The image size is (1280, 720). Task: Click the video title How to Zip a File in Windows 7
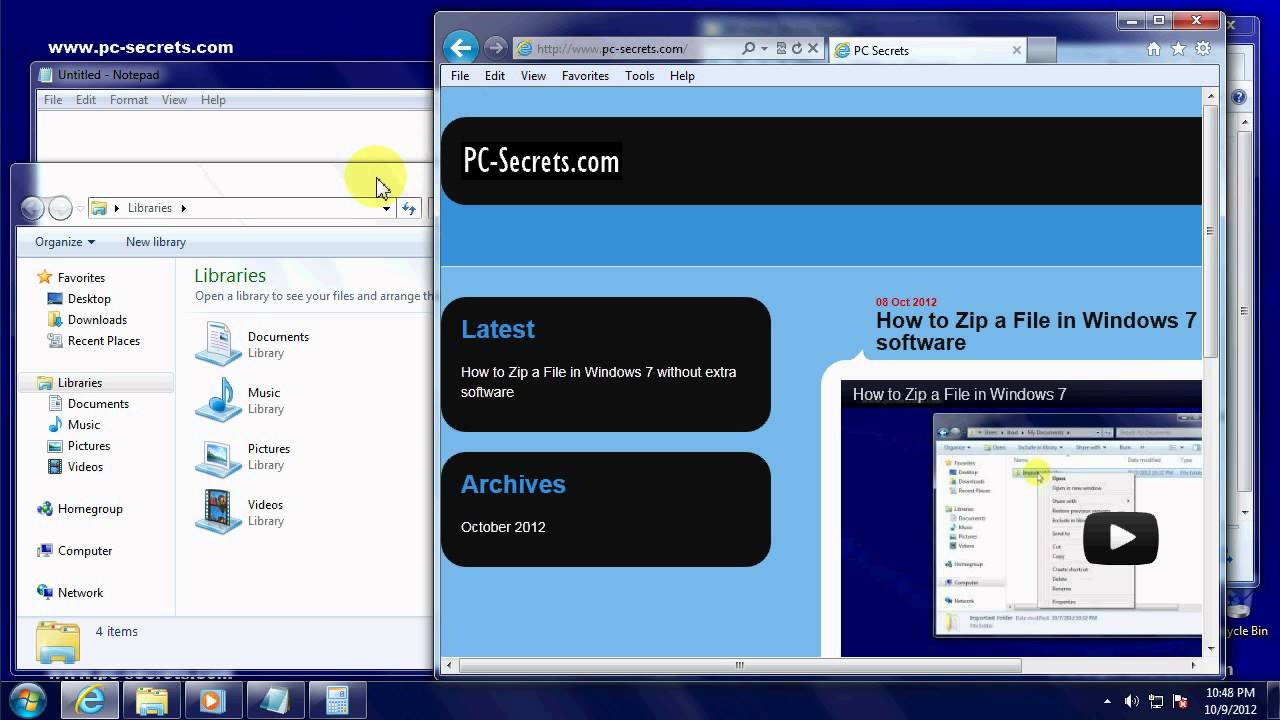pyautogui.click(x=960, y=394)
